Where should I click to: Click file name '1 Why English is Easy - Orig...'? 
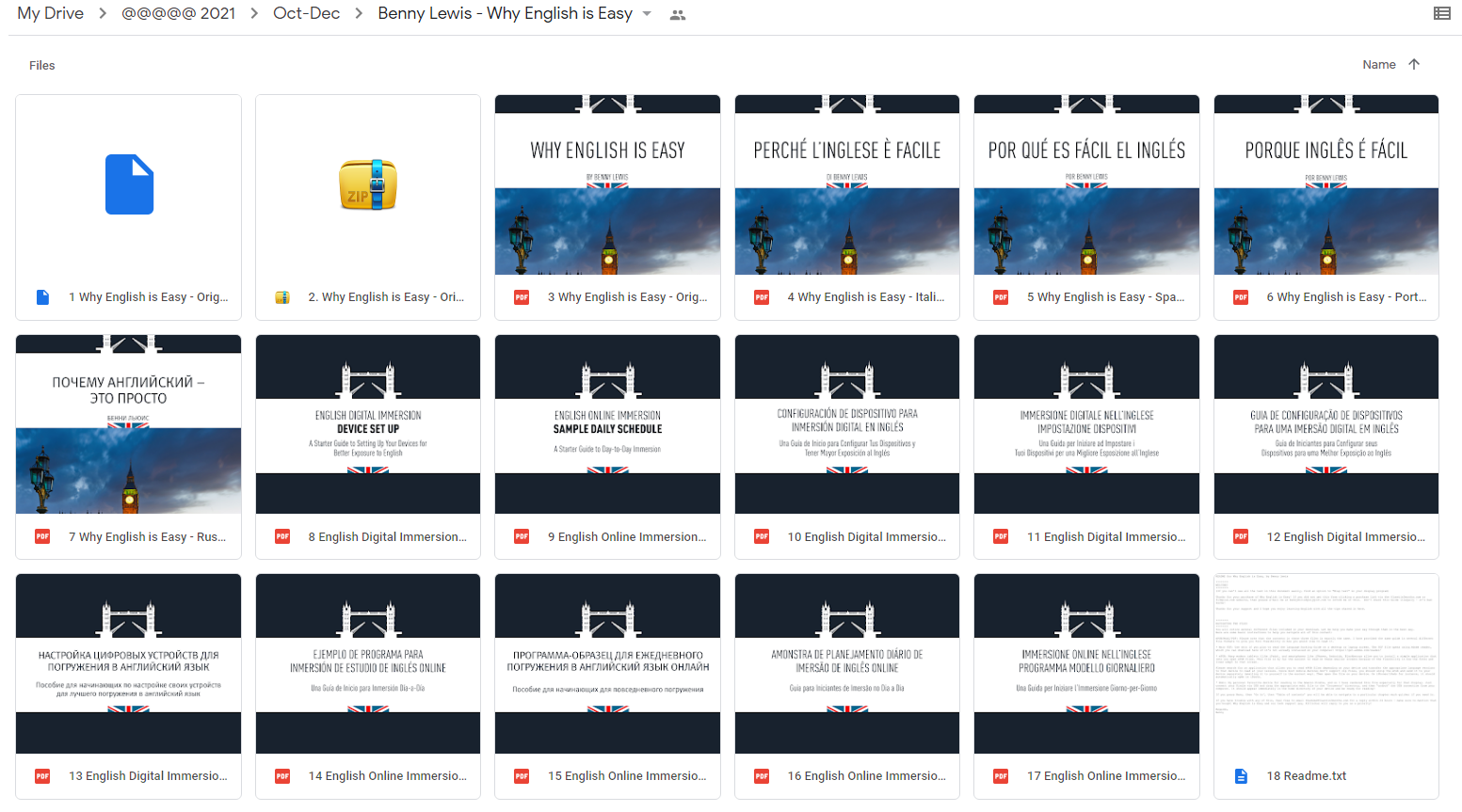coord(148,297)
